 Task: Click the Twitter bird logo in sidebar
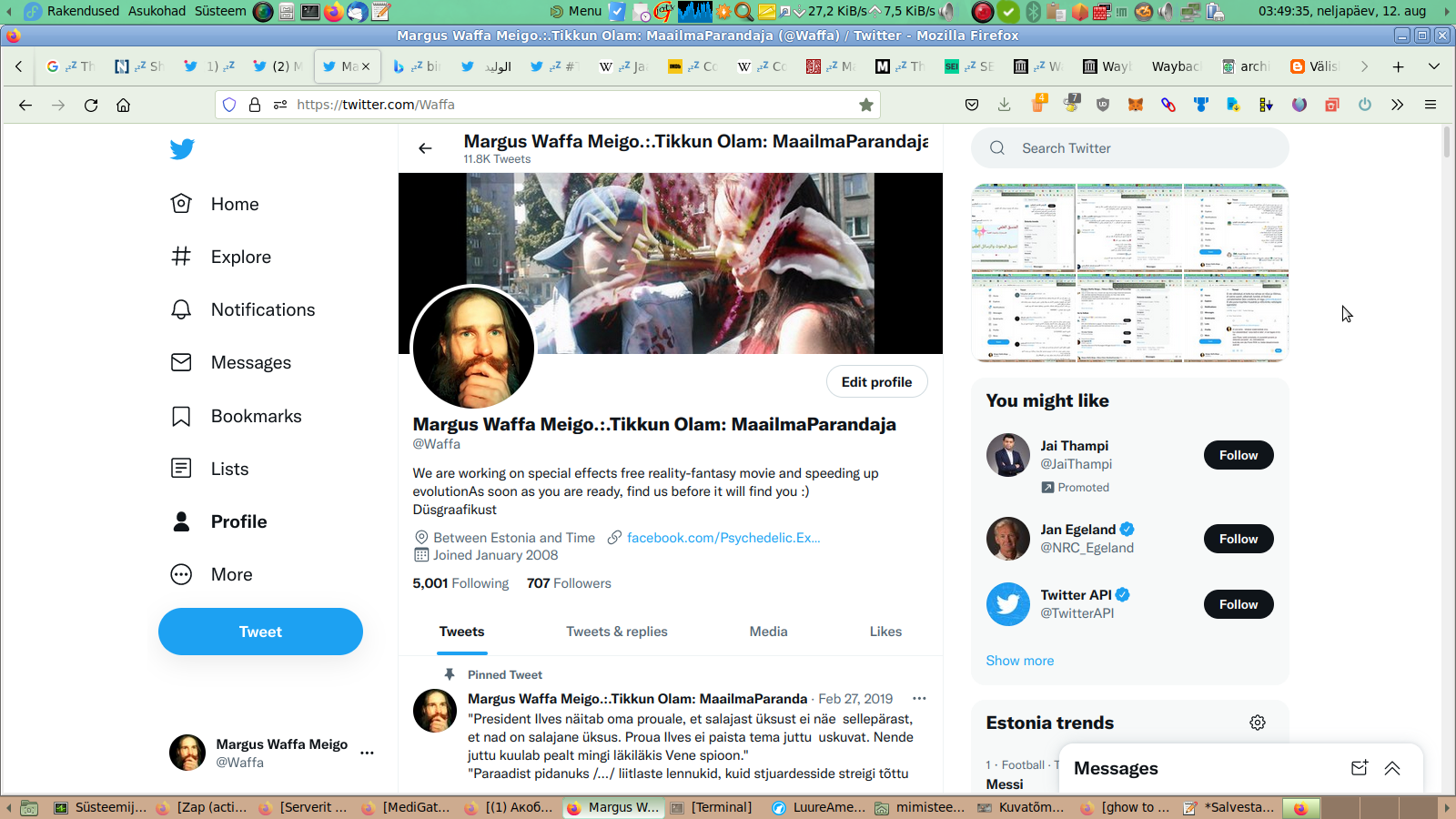pos(182,148)
